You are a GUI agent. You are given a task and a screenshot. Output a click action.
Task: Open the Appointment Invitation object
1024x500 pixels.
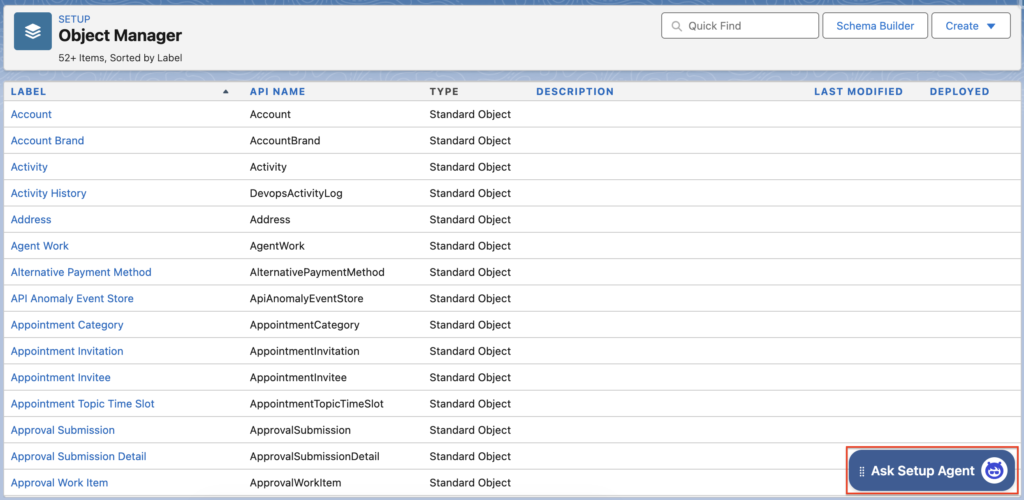pos(67,351)
